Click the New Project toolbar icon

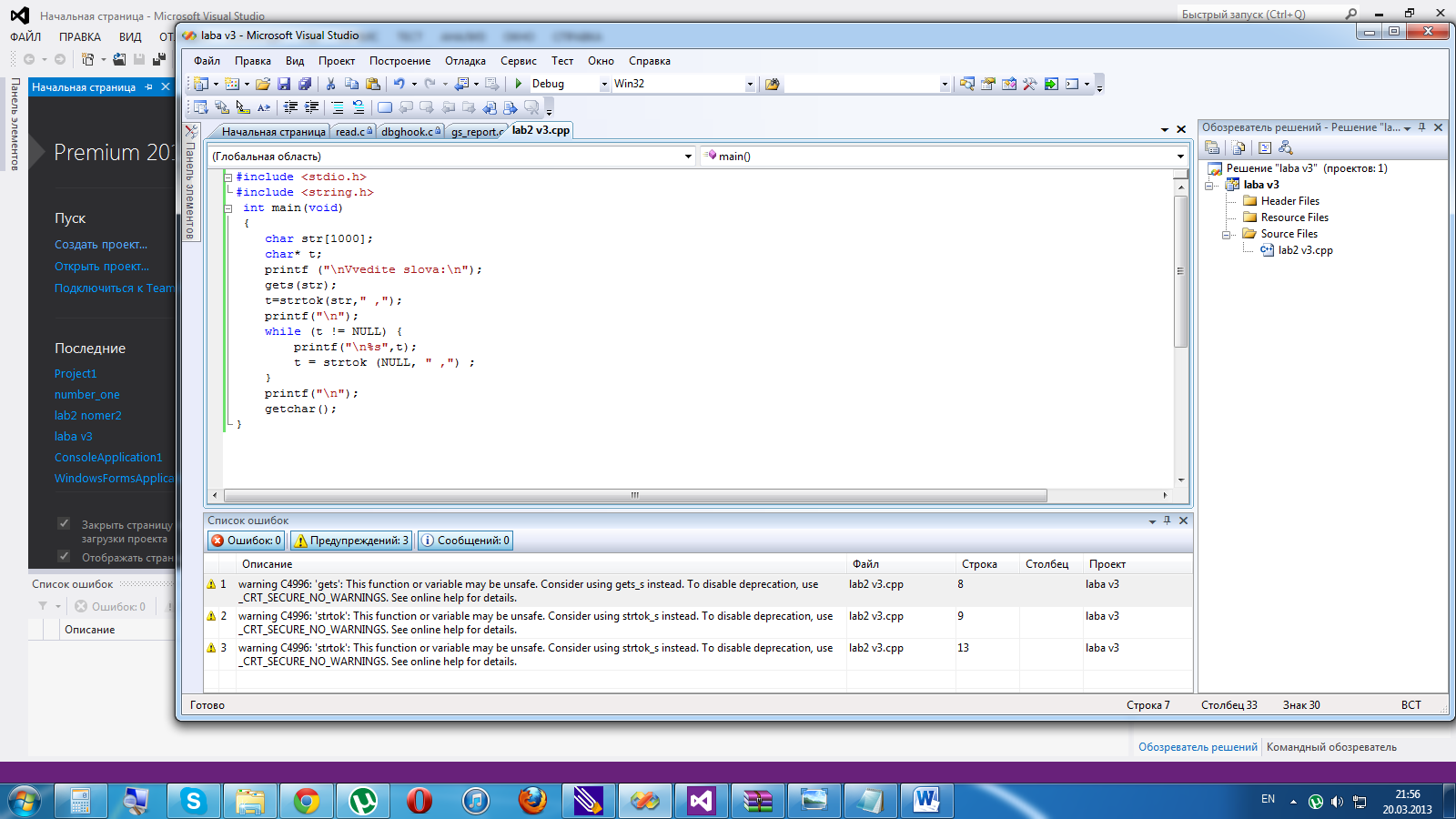tap(200, 84)
